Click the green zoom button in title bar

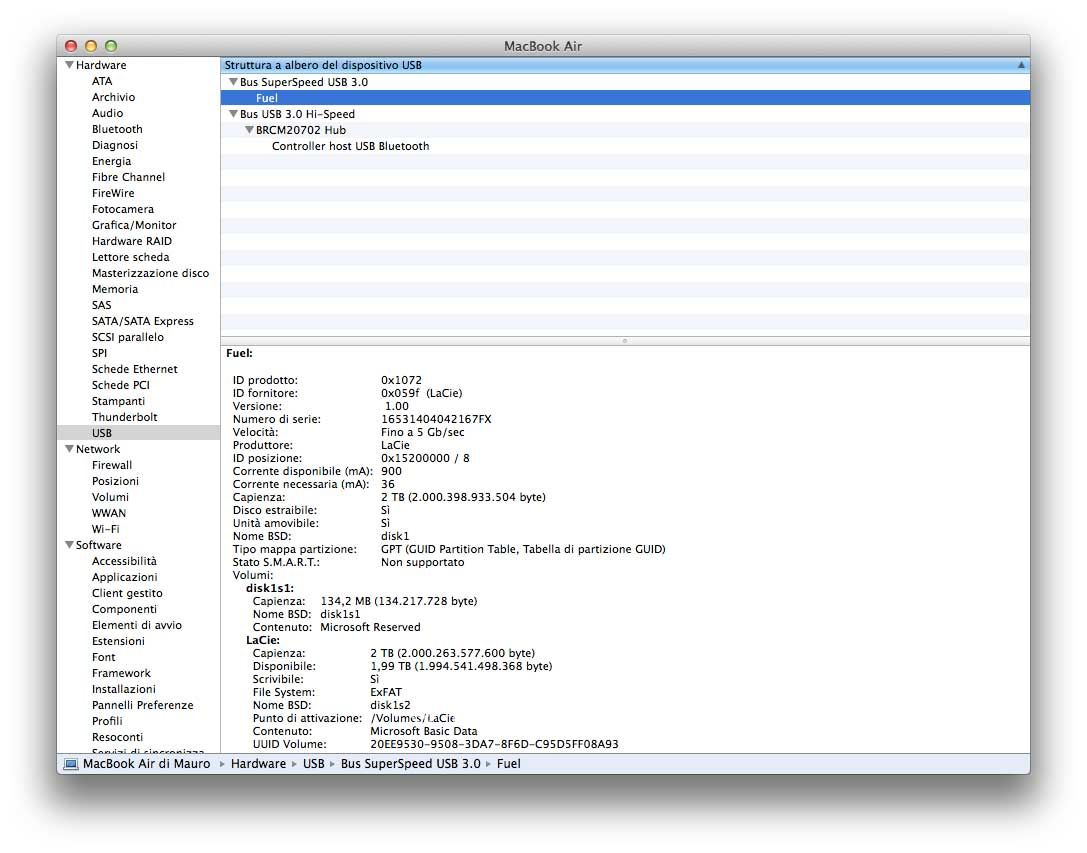pos(111,46)
